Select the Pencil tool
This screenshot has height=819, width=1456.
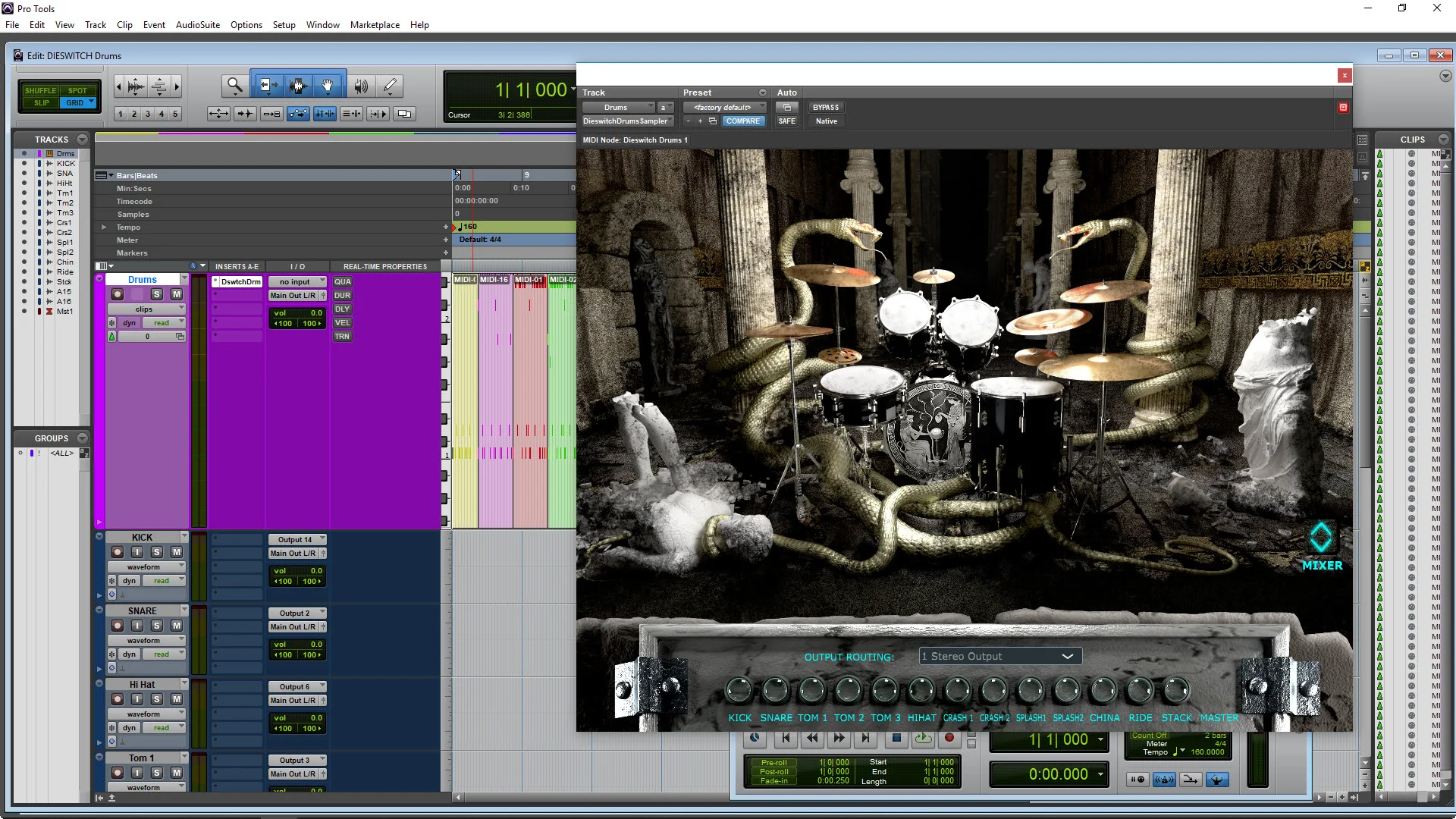[390, 86]
